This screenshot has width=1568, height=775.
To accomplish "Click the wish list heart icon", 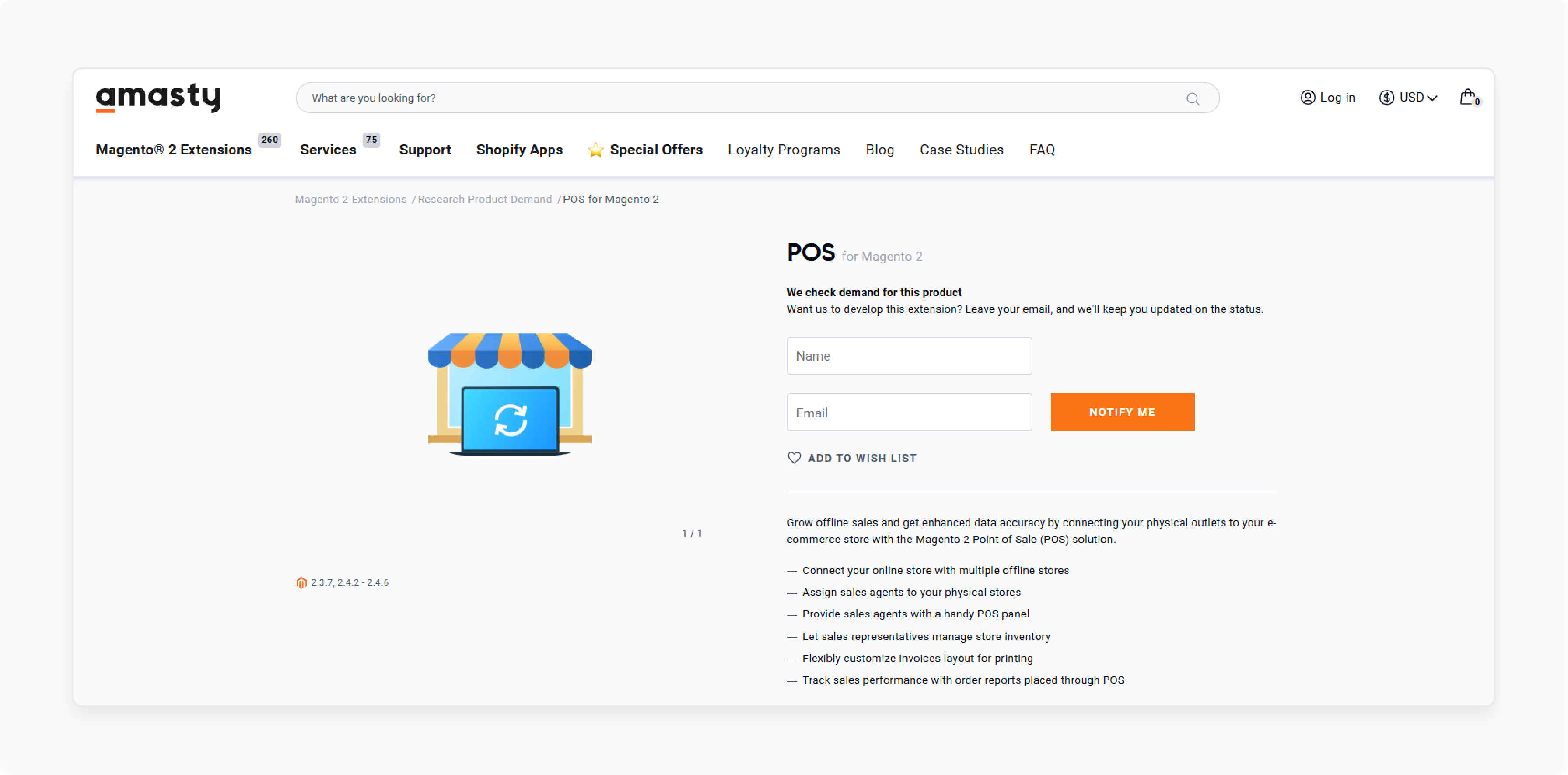I will (794, 458).
